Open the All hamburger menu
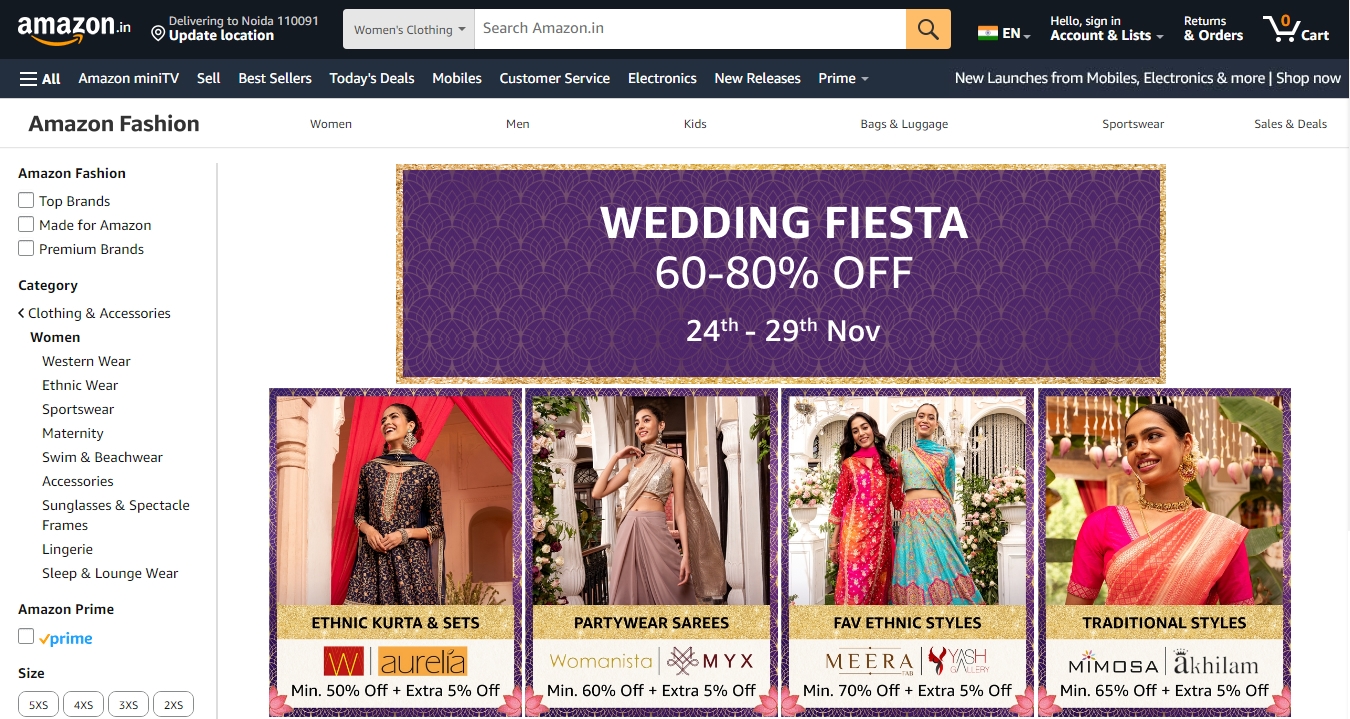Screen dimensions: 1350x719 tap(40, 78)
